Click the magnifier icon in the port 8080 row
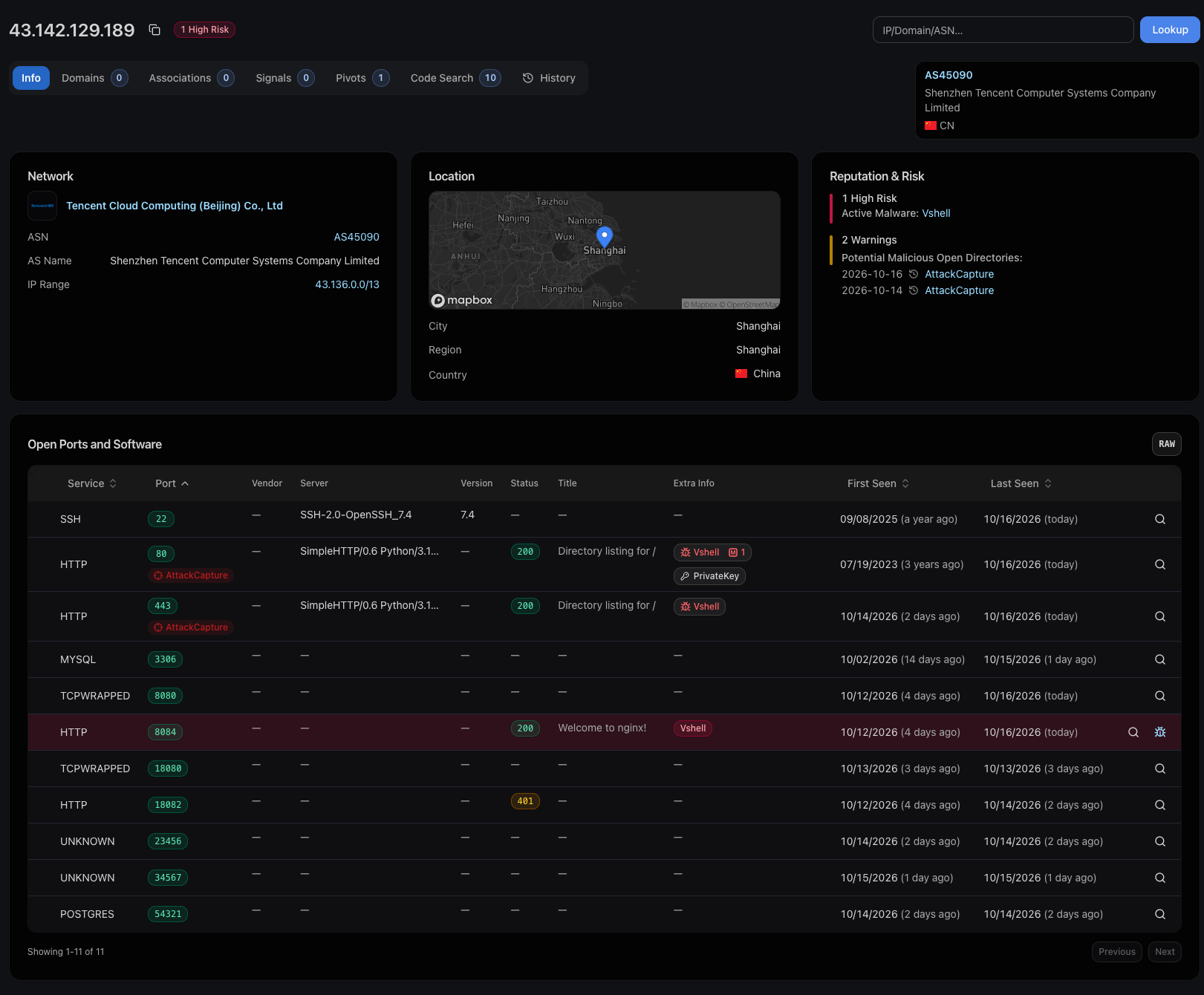This screenshot has height=995, width=1204. [1160, 696]
